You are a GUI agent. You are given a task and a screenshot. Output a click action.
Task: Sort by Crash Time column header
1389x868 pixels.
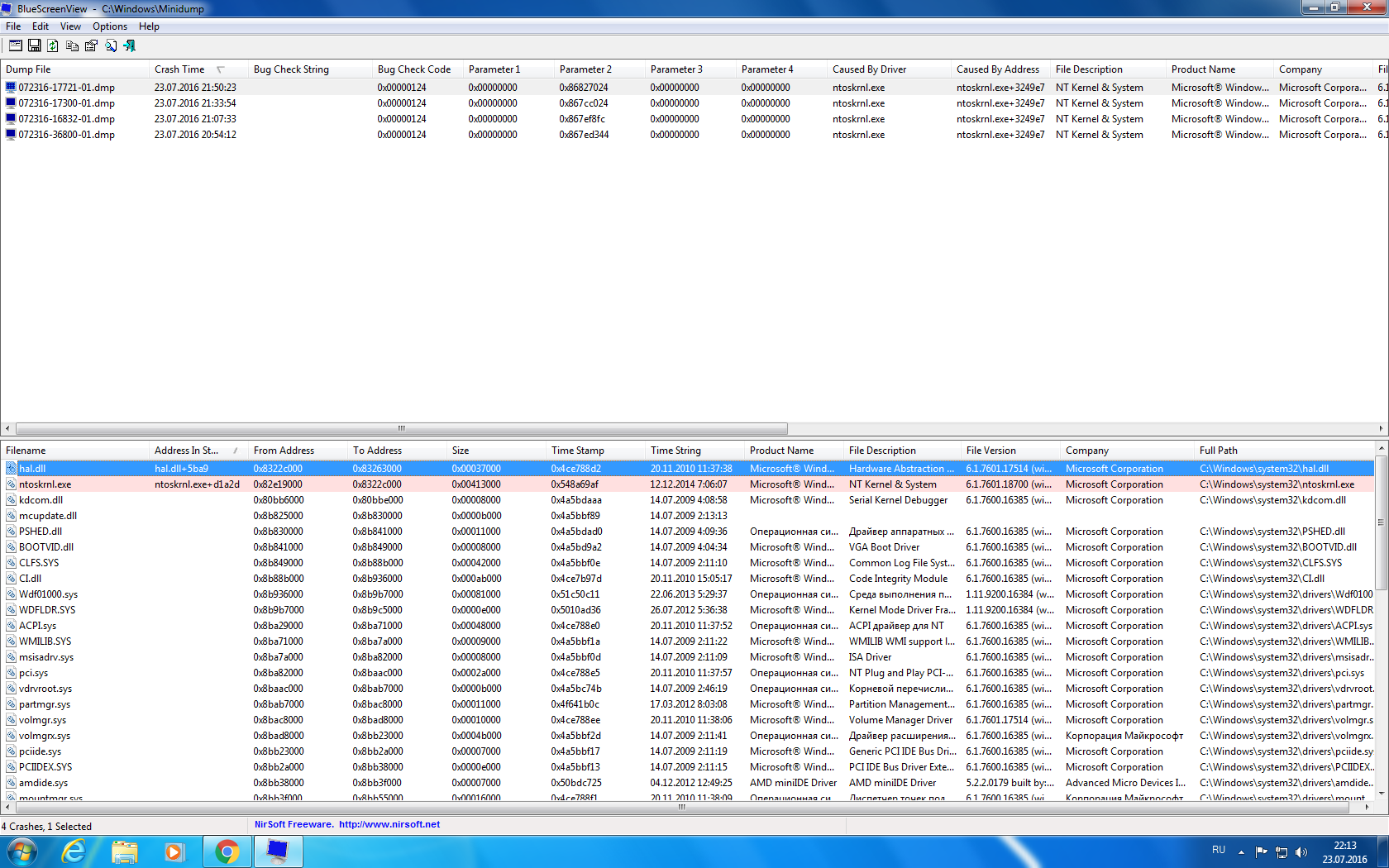[198, 69]
